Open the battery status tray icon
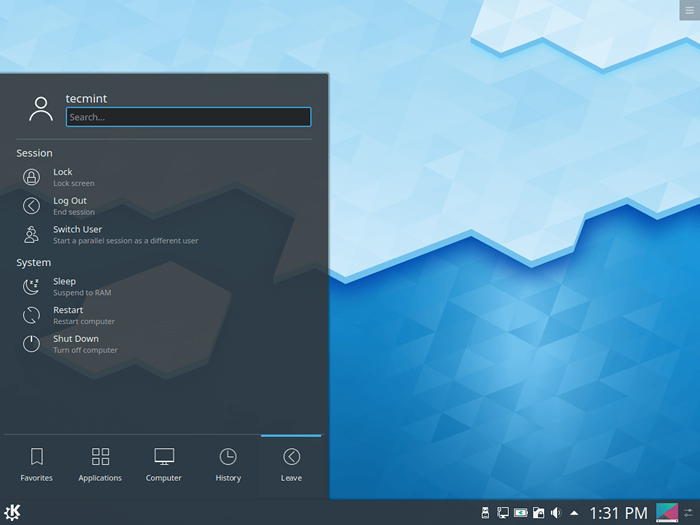Image resolution: width=700 pixels, height=525 pixels. [x=520, y=513]
